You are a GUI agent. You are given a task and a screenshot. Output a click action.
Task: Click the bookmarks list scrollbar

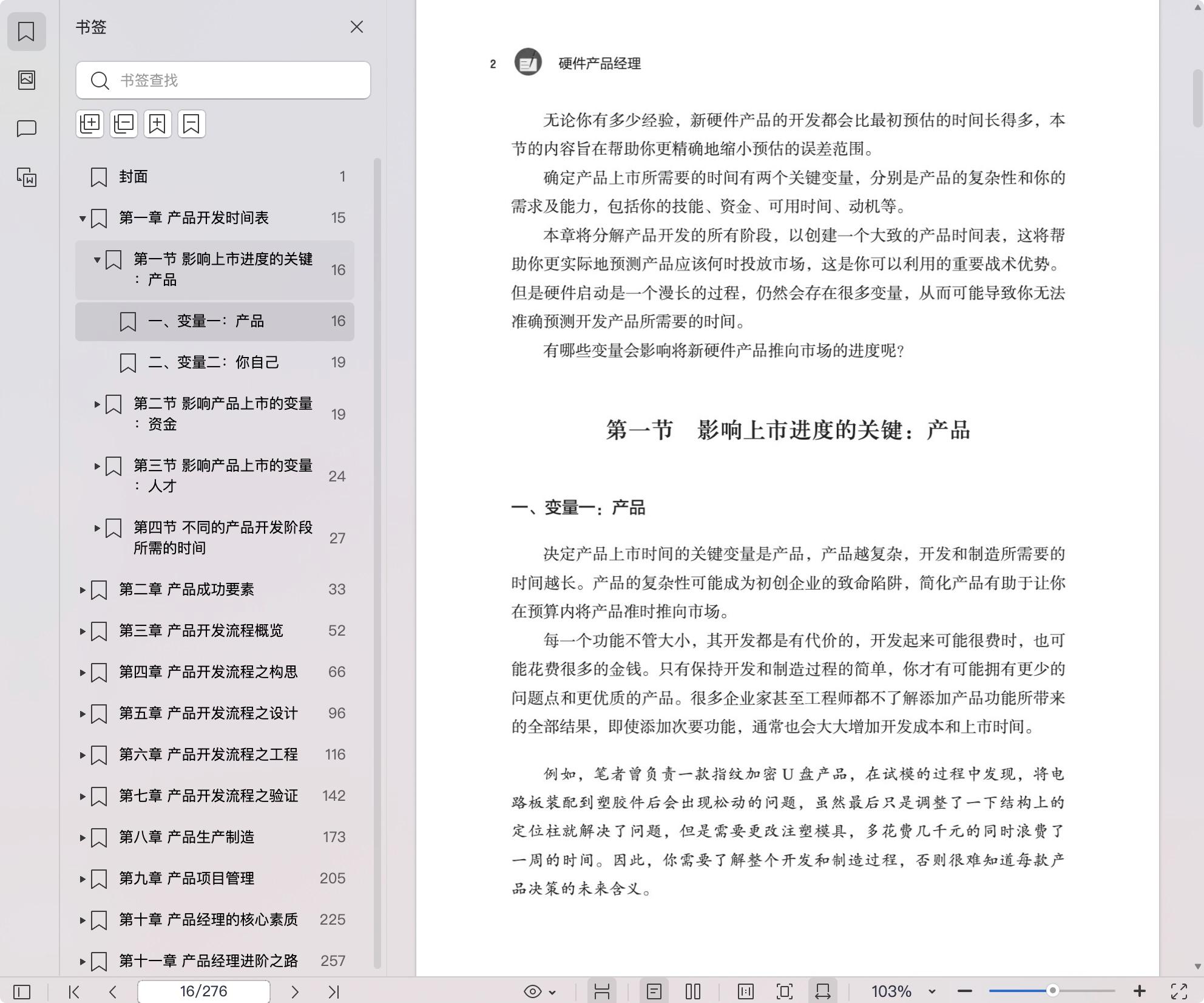coord(377,562)
